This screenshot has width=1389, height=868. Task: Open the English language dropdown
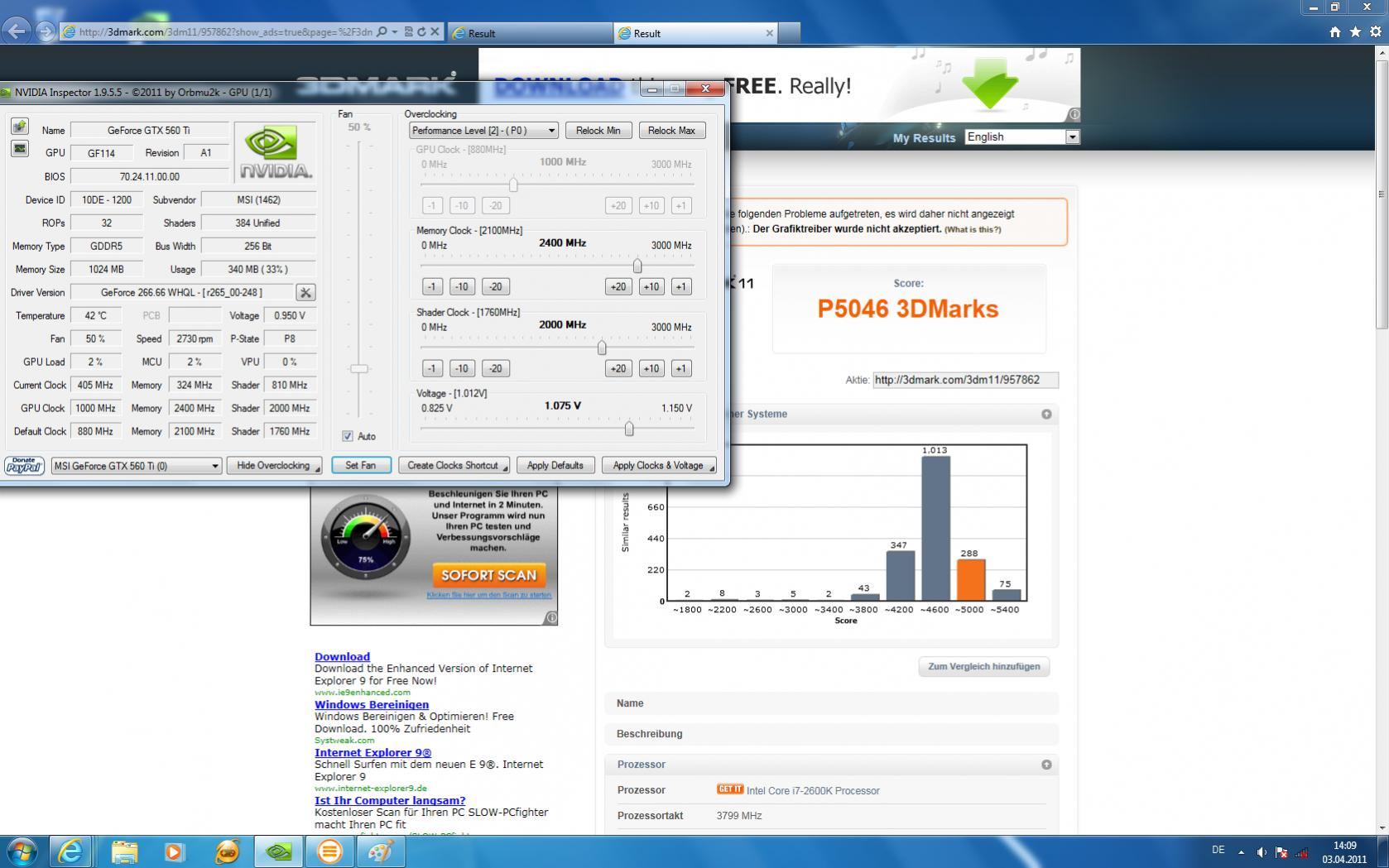1022,137
